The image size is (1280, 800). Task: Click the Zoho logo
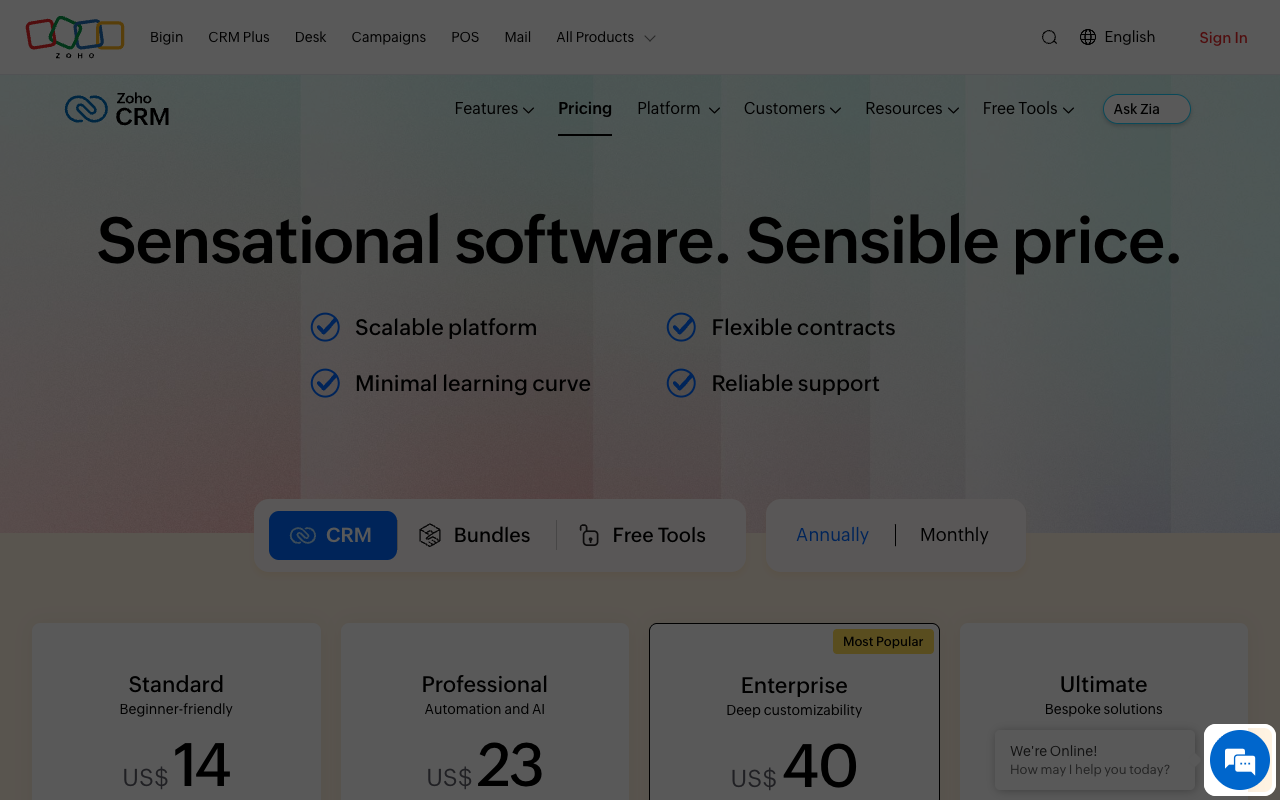[75, 37]
